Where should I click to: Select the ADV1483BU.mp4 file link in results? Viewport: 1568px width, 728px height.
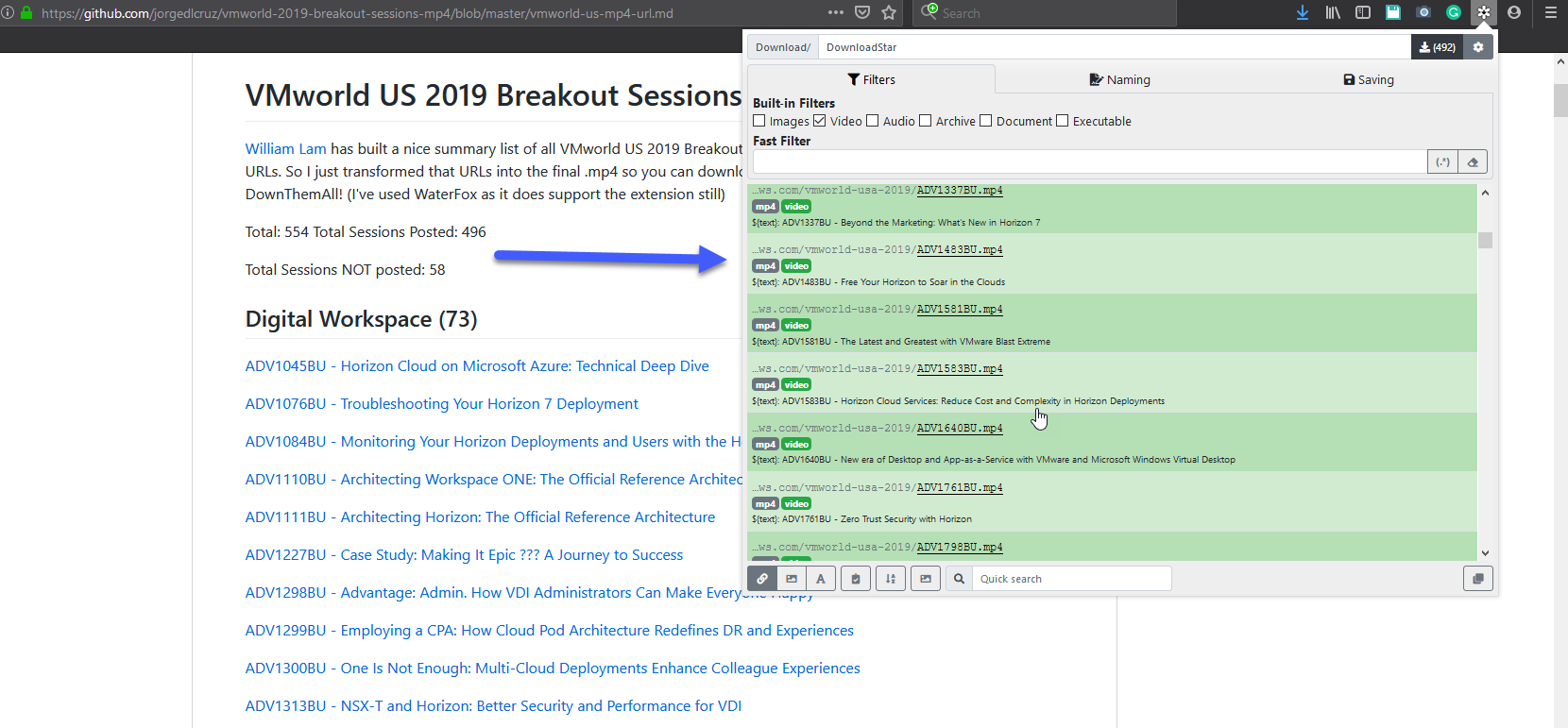[960, 249]
